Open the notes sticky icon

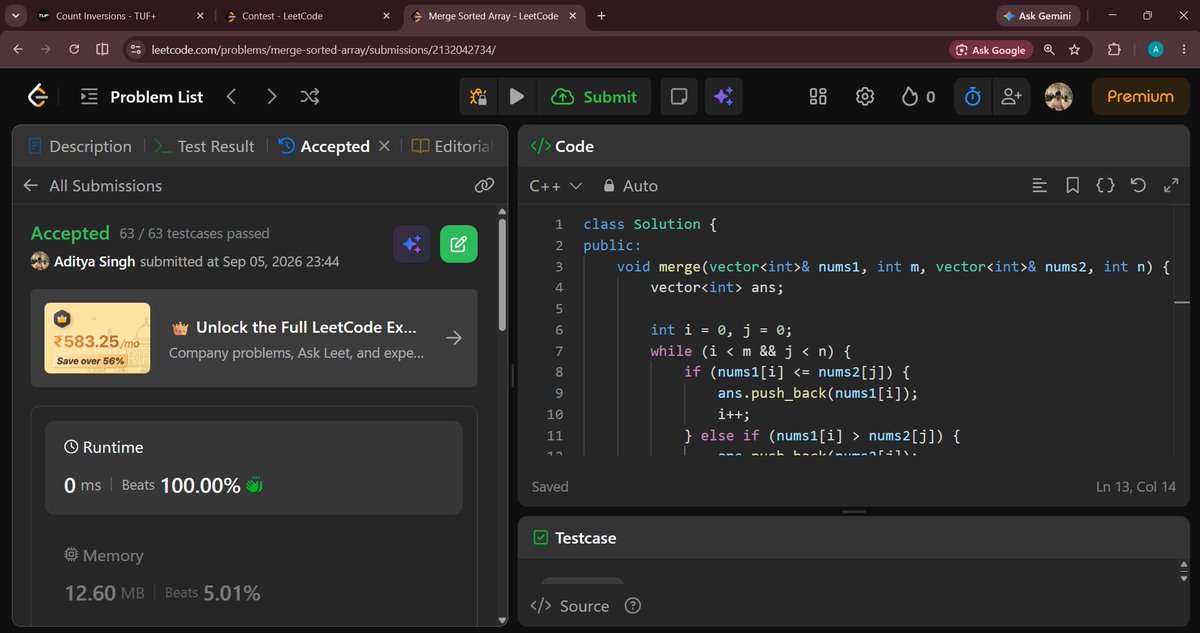(x=679, y=97)
